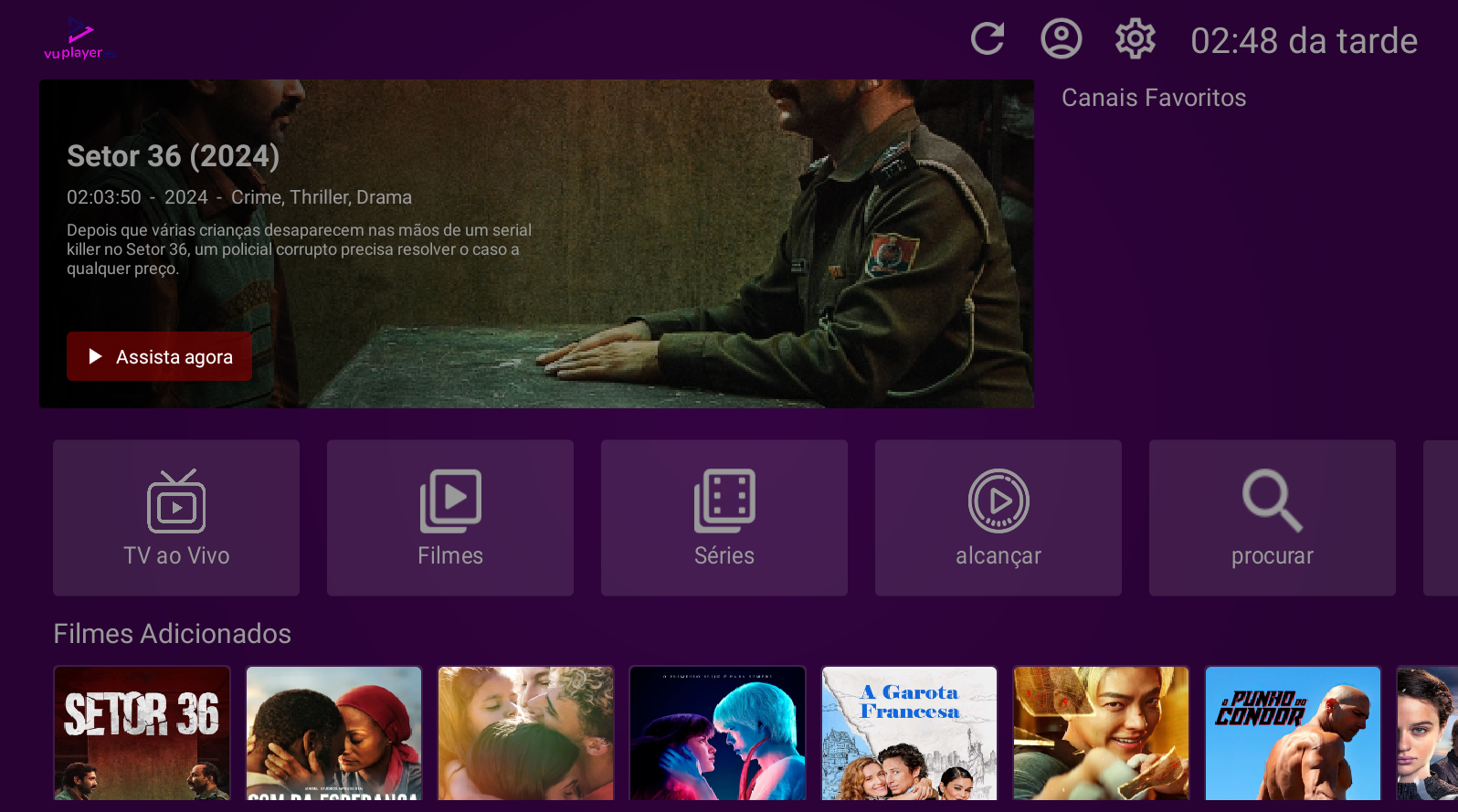Click the vuplayer logo
This screenshot has width=1458, height=812.
[79, 40]
